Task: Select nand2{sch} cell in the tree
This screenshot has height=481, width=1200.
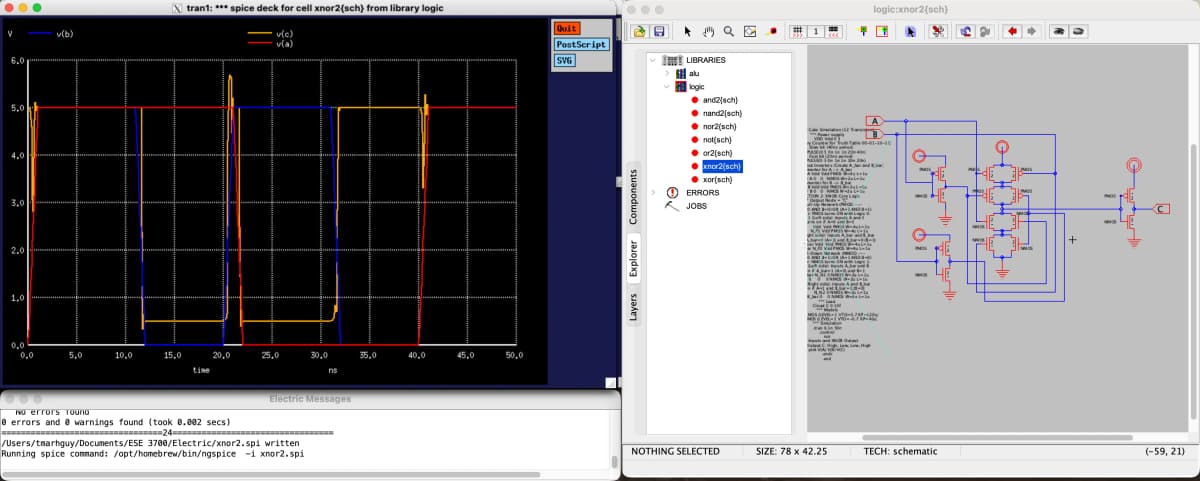Action: click(721, 114)
